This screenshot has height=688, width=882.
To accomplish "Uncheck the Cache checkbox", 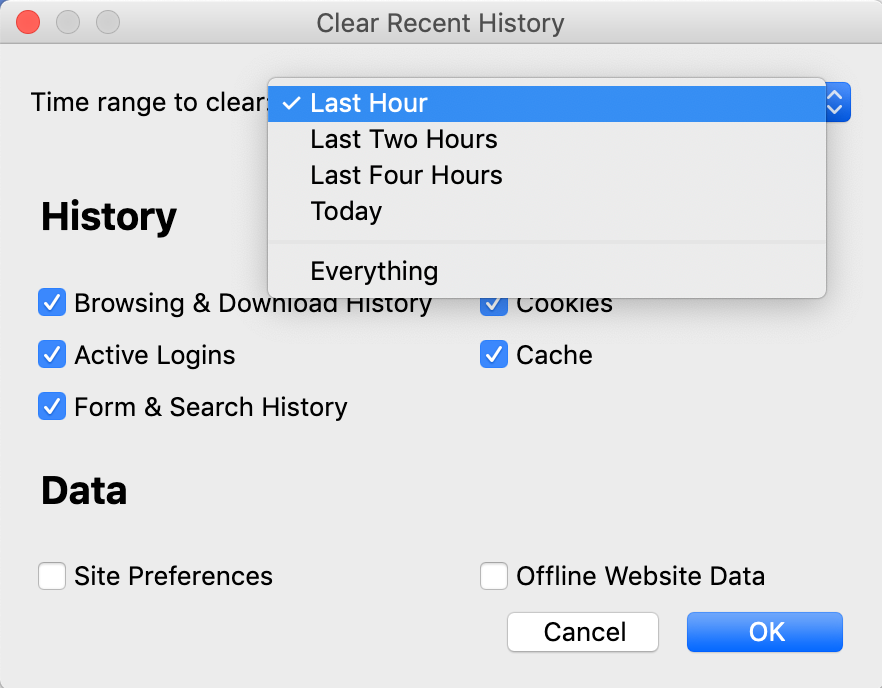I will 494,354.
